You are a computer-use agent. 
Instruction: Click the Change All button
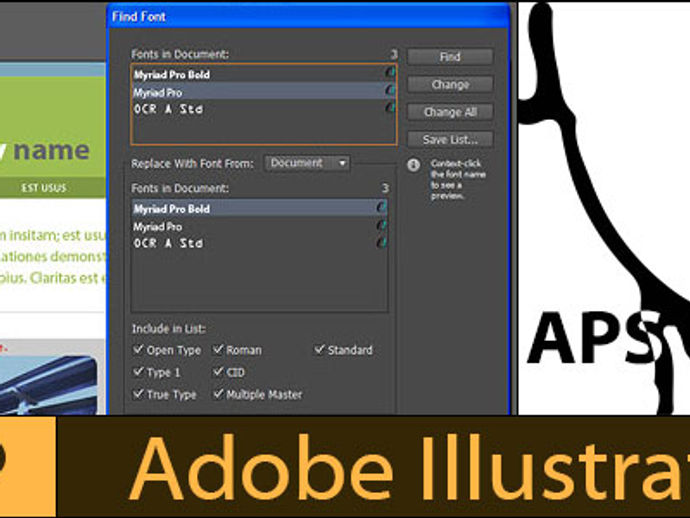450,112
